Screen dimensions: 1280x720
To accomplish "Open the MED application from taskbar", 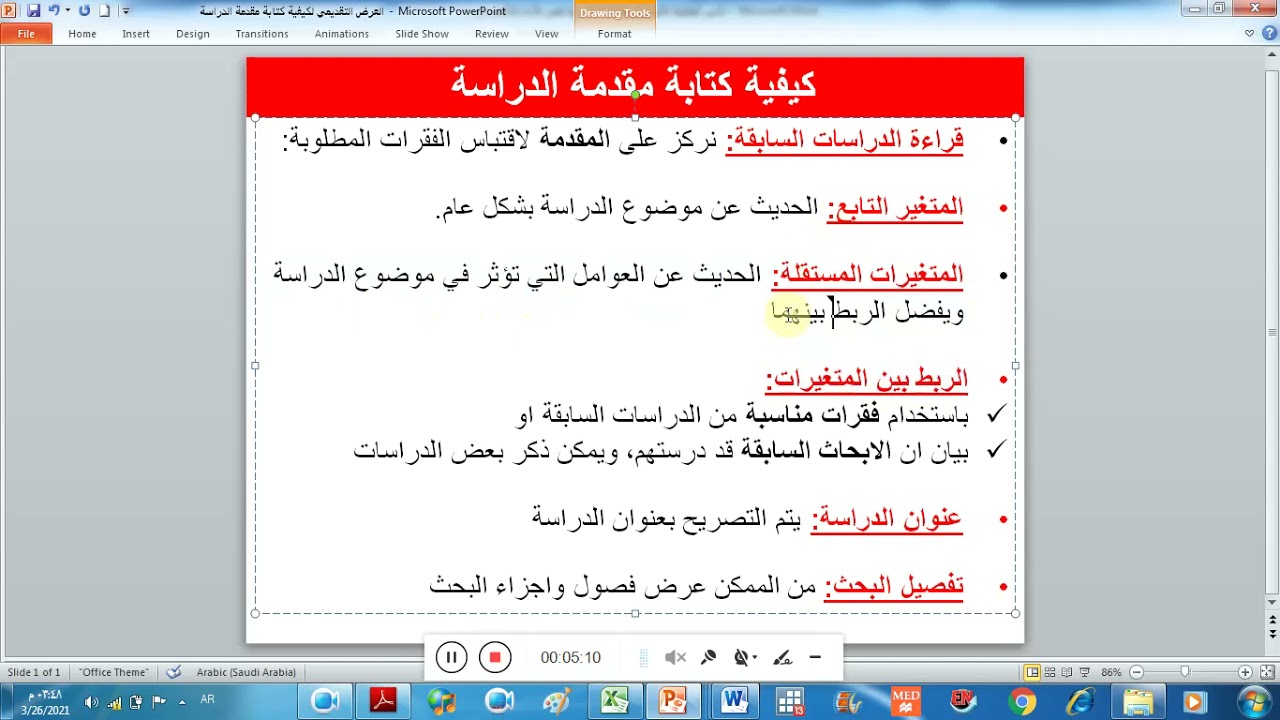I will pyautogui.click(x=906, y=702).
